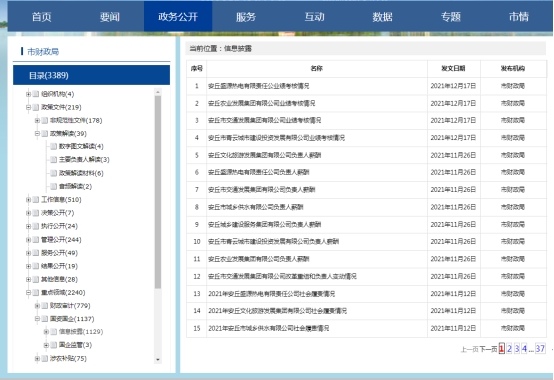Open the 数据 navigation tab
Image resolution: width=554 pixels, height=380 pixels.
(x=382, y=17)
